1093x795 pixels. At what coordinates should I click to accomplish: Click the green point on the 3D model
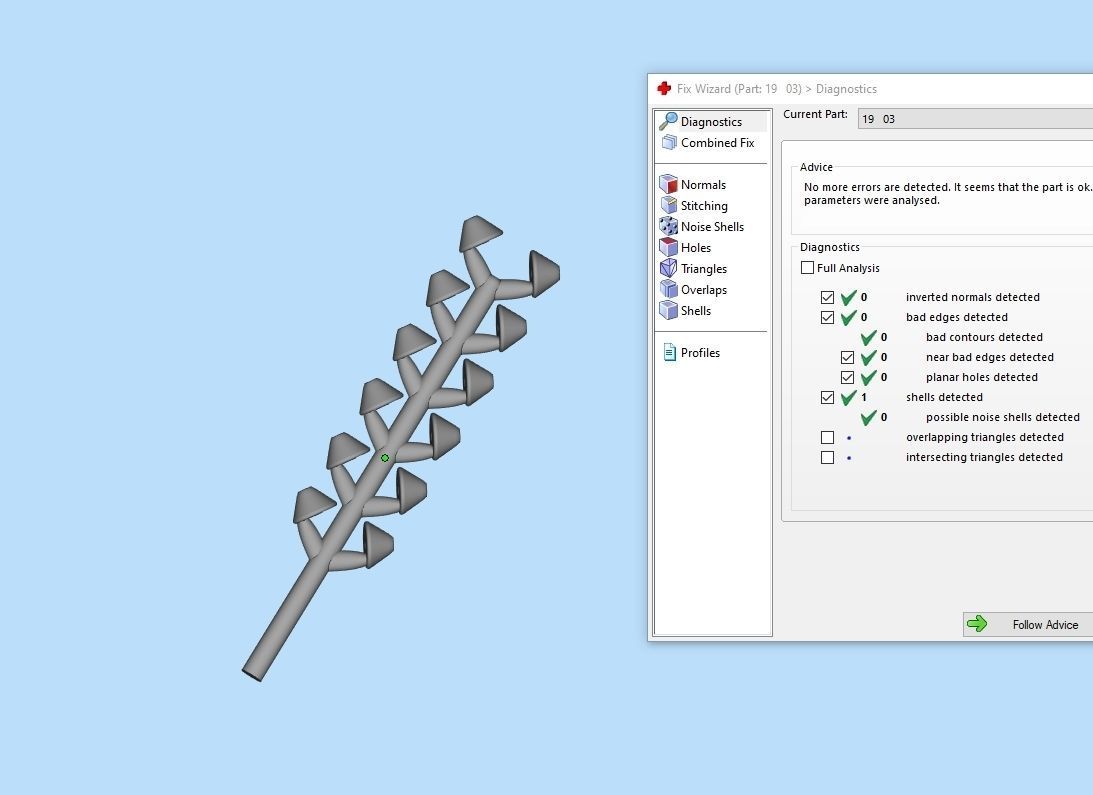pyautogui.click(x=385, y=458)
